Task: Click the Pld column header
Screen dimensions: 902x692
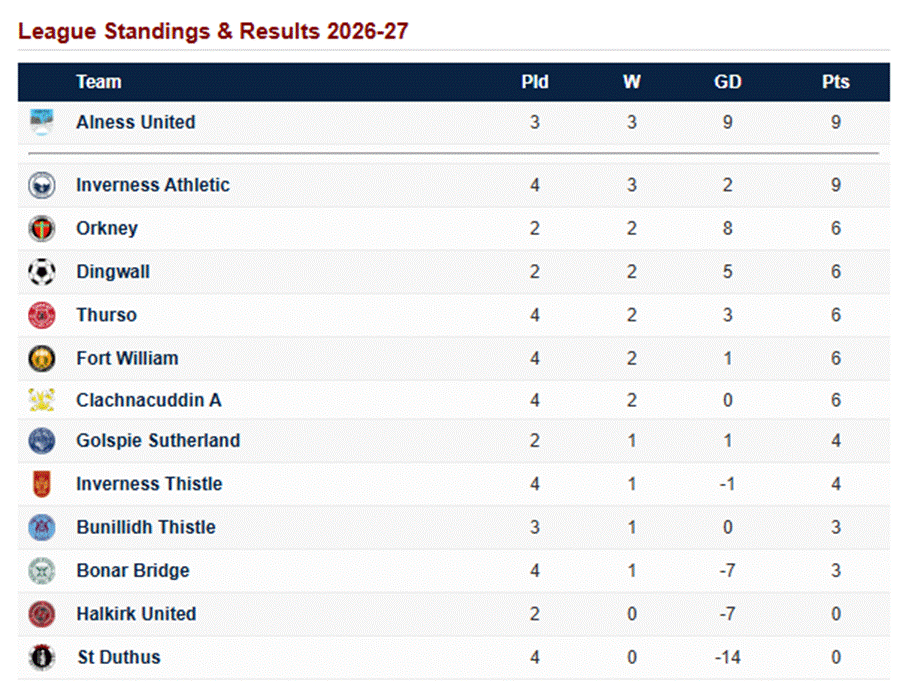Action: (535, 82)
